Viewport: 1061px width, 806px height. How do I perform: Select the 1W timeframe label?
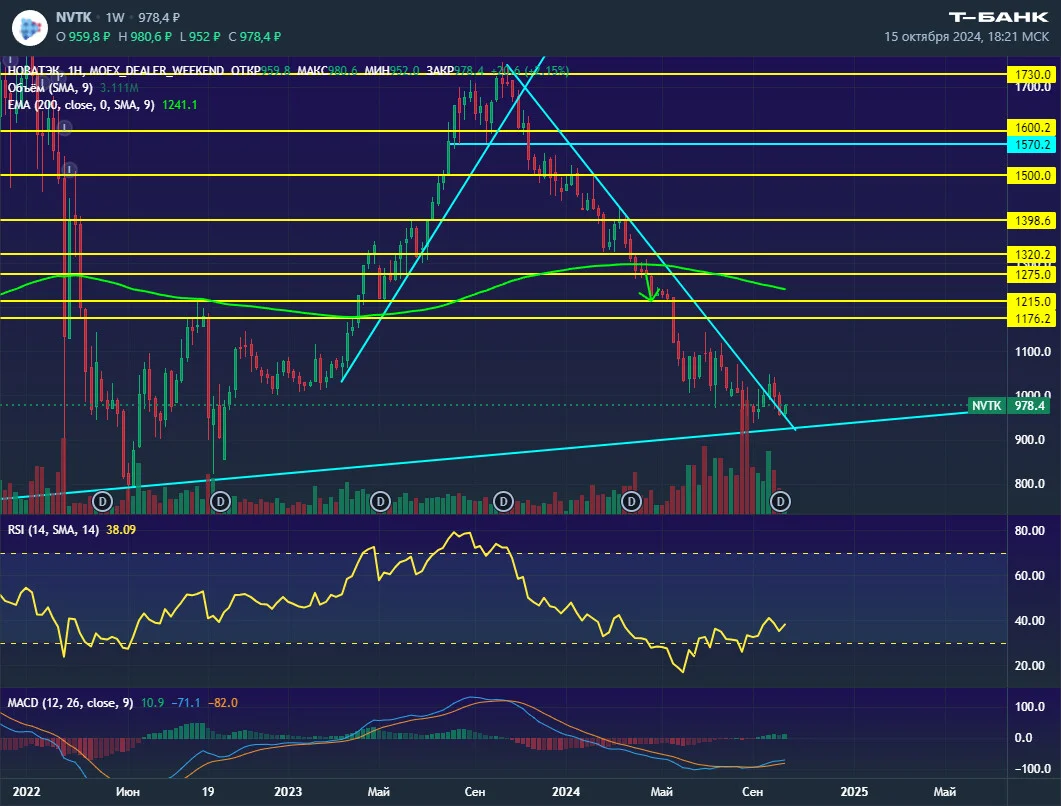(115, 18)
